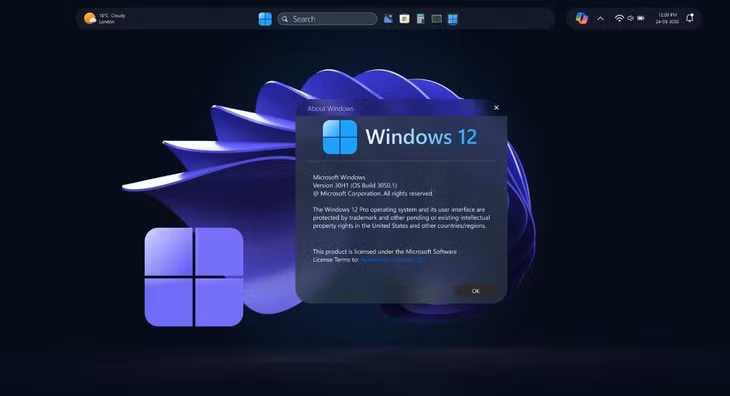Select the Version 30H1 (OS Build 3050.1) text
The height and width of the screenshot is (396, 730).
355,185
